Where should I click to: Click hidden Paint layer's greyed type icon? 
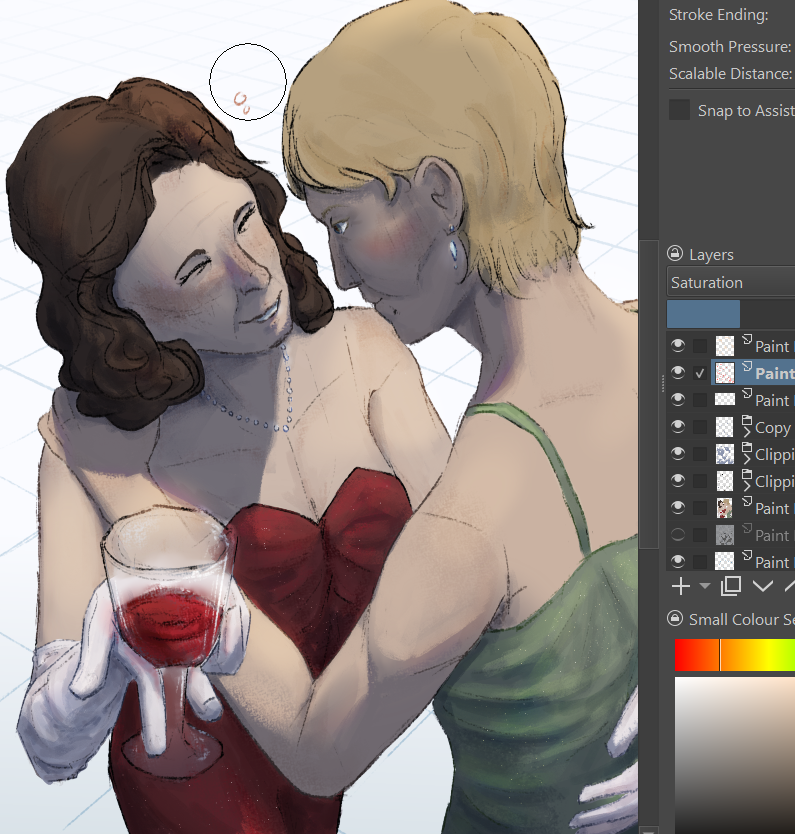click(747, 528)
